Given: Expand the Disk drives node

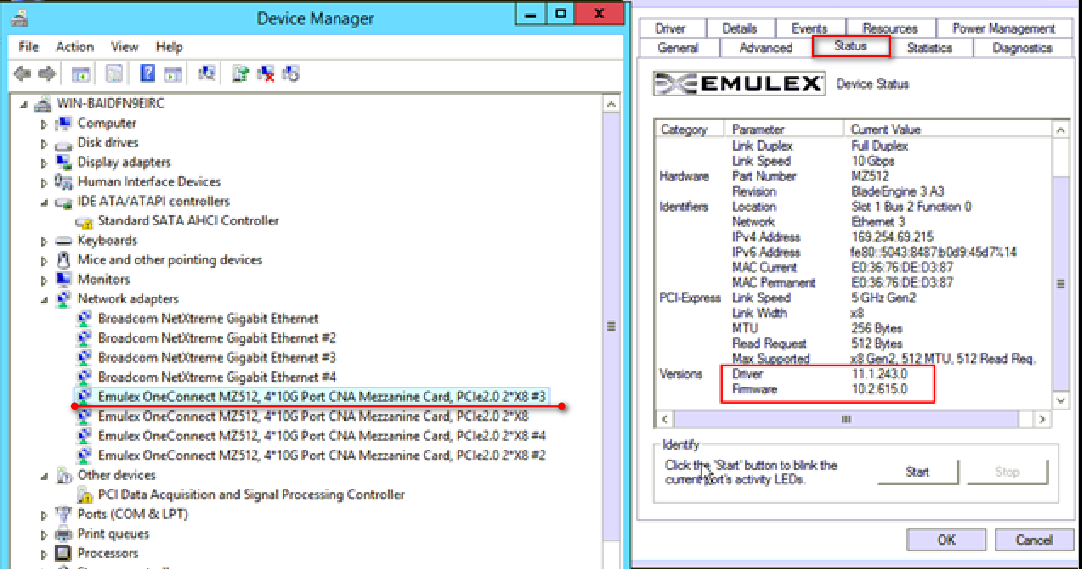Looking at the screenshot, I should pos(43,143).
